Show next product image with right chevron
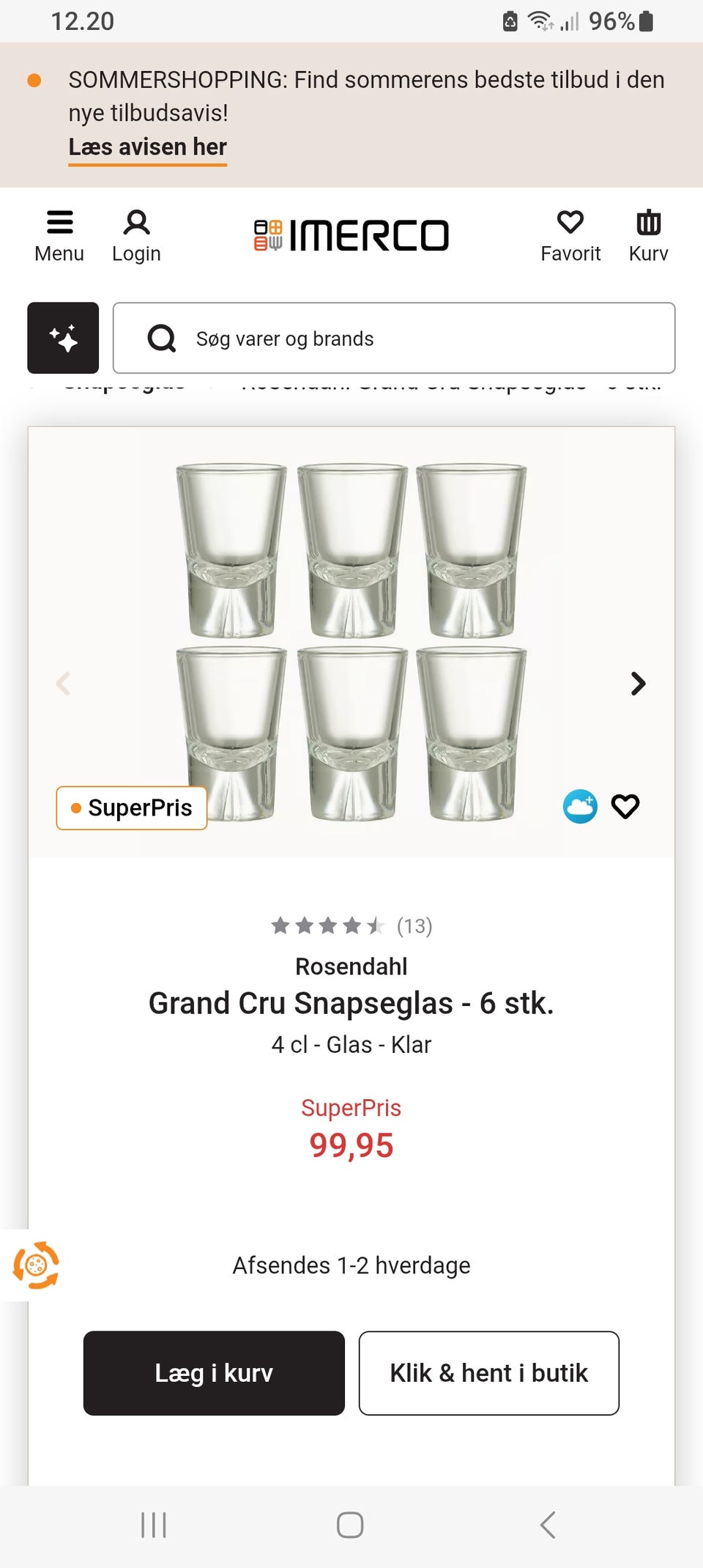The width and height of the screenshot is (703, 1568). 639,684
